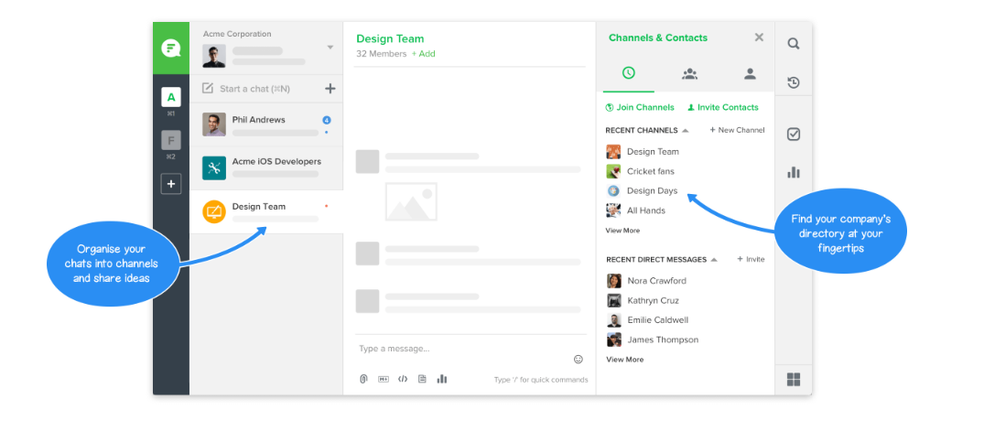Open Design Team in recent channels

(x=653, y=151)
